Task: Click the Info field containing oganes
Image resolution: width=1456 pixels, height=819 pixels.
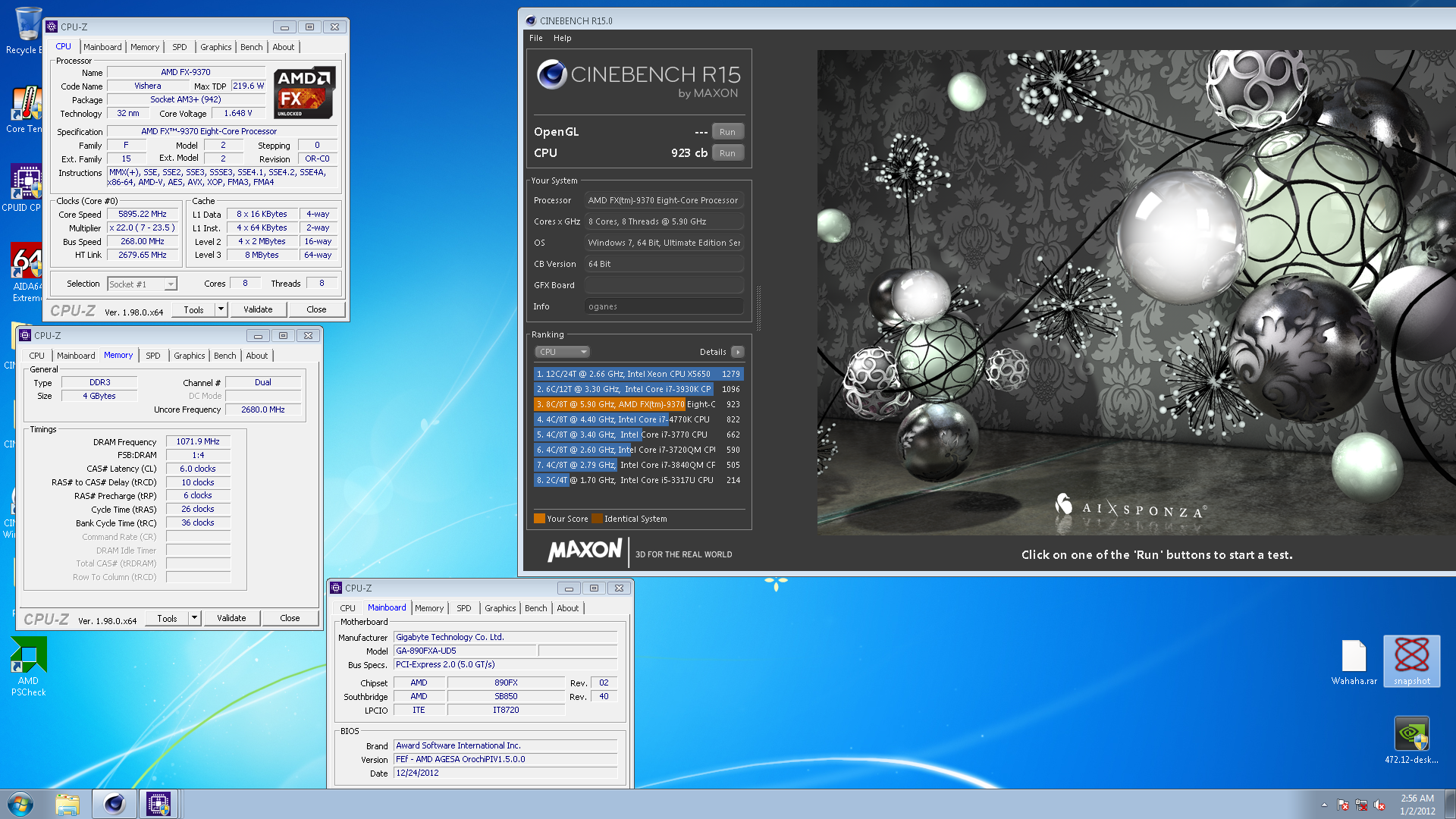Action: [664, 306]
